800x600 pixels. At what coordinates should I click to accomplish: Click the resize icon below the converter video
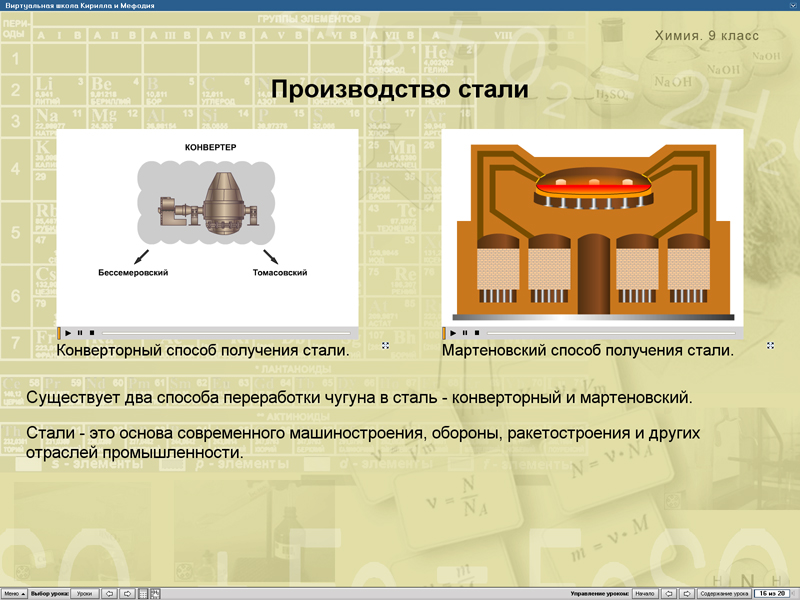[384, 343]
